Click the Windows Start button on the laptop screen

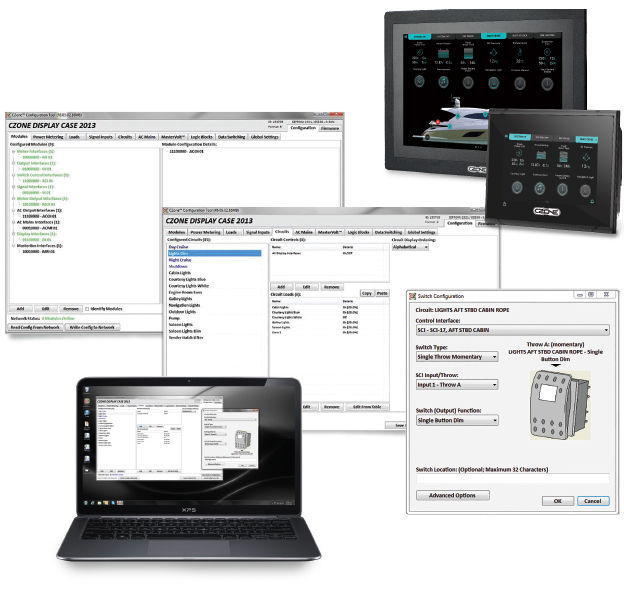(x=86, y=503)
